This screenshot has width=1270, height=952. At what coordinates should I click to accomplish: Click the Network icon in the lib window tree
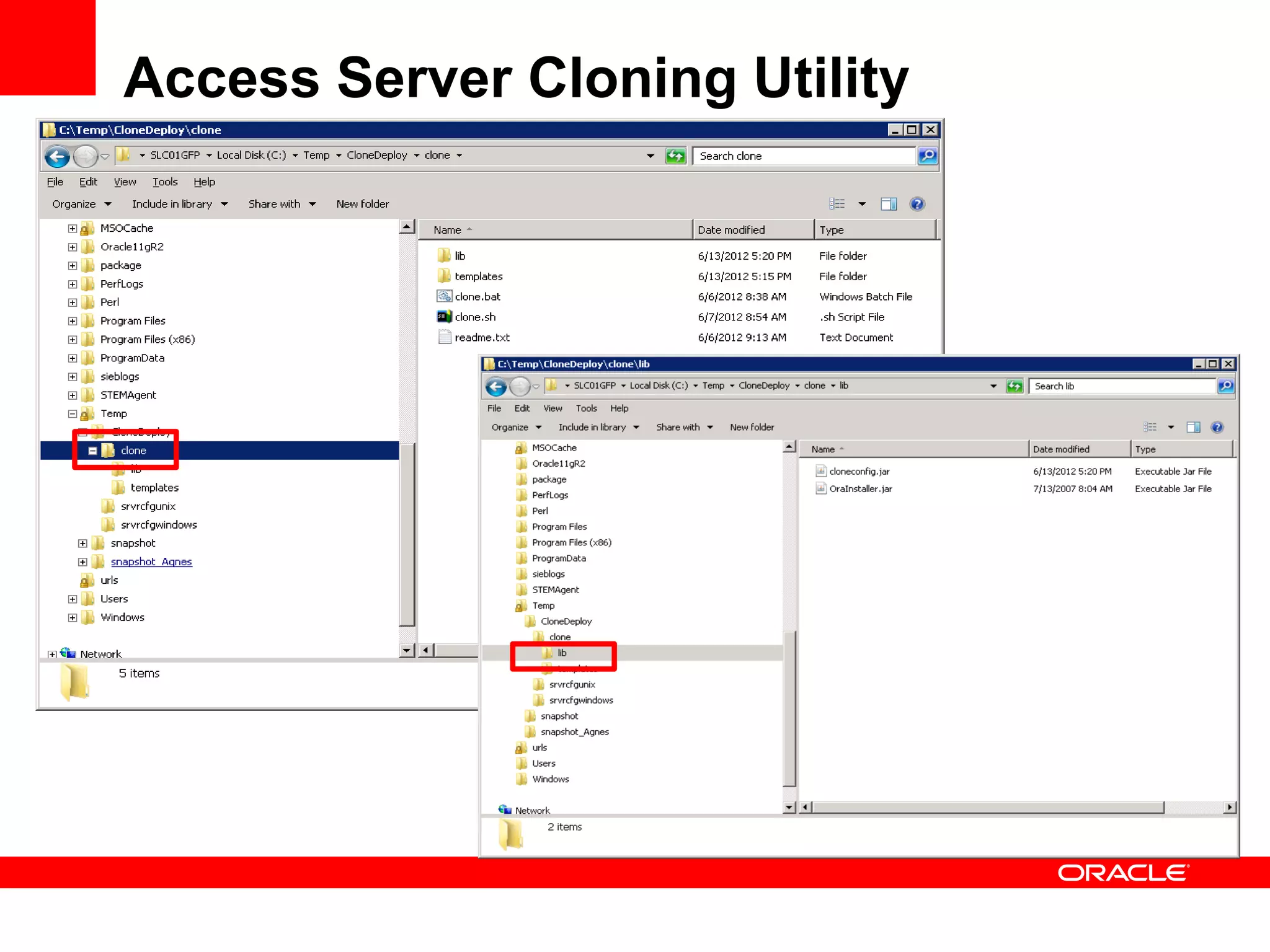[505, 809]
